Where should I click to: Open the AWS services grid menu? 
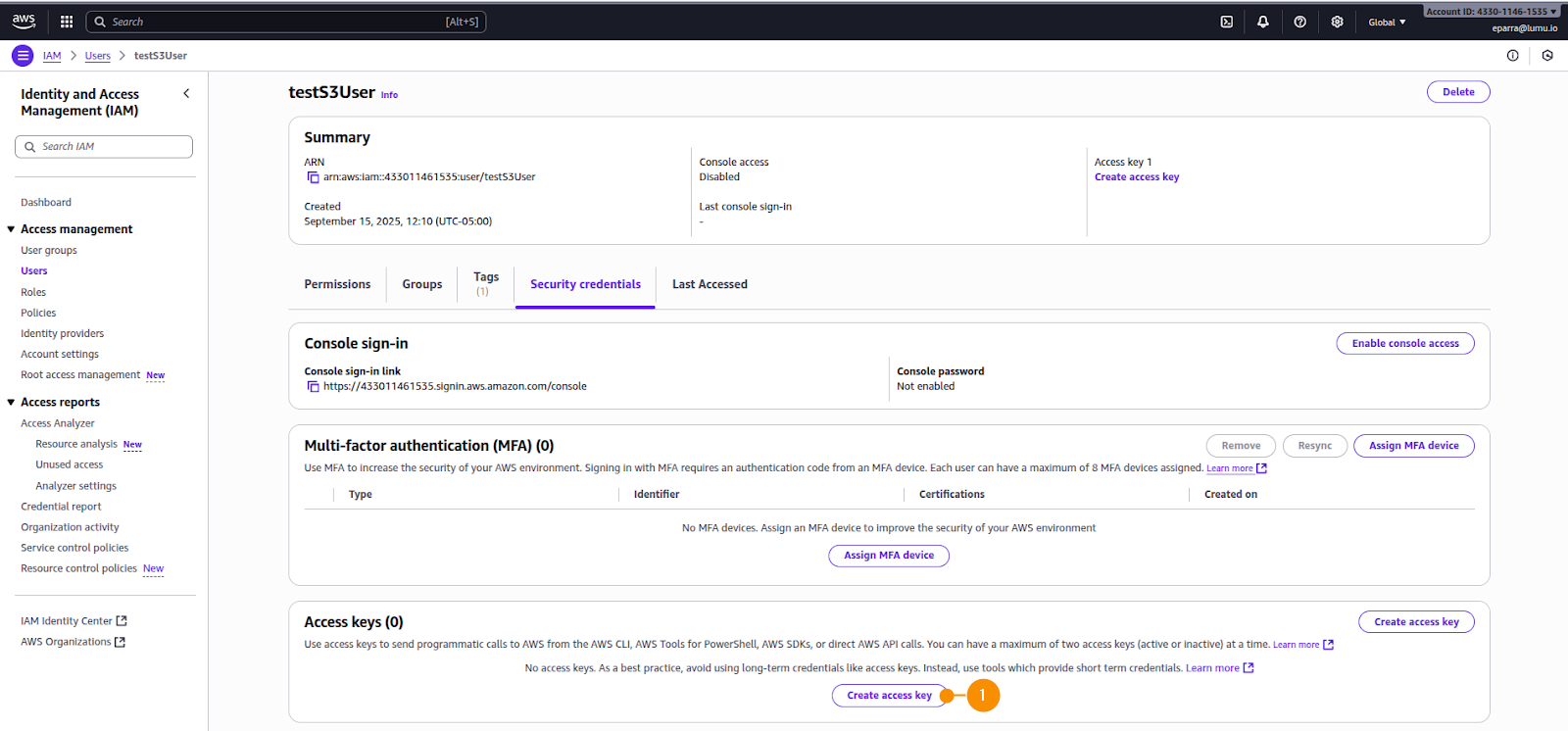tap(67, 22)
